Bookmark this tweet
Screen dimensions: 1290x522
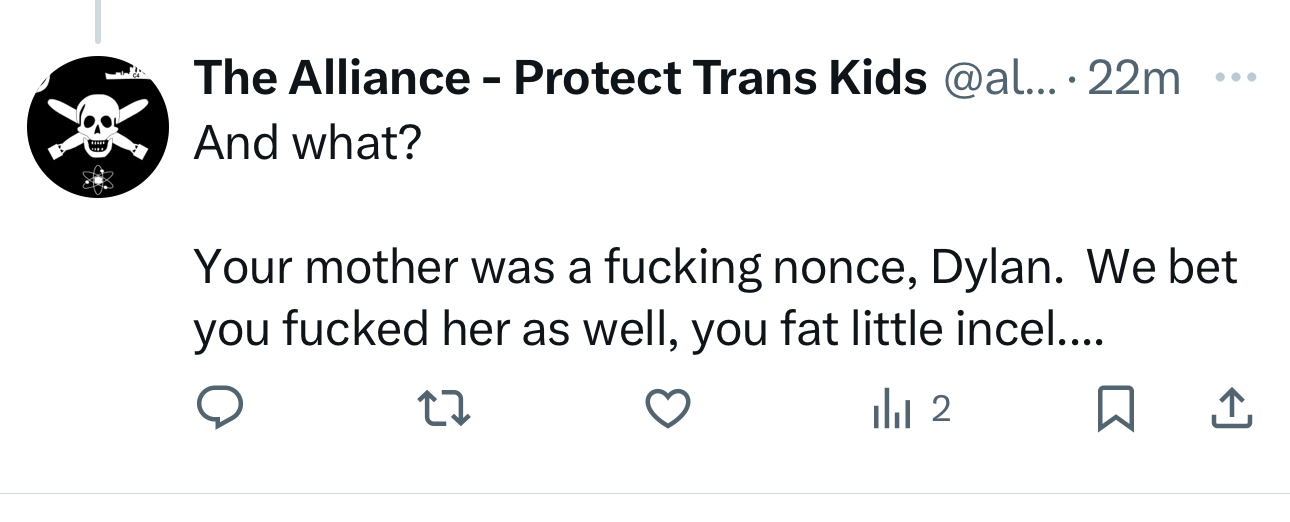pyautogui.click(x=1116, y=409)
